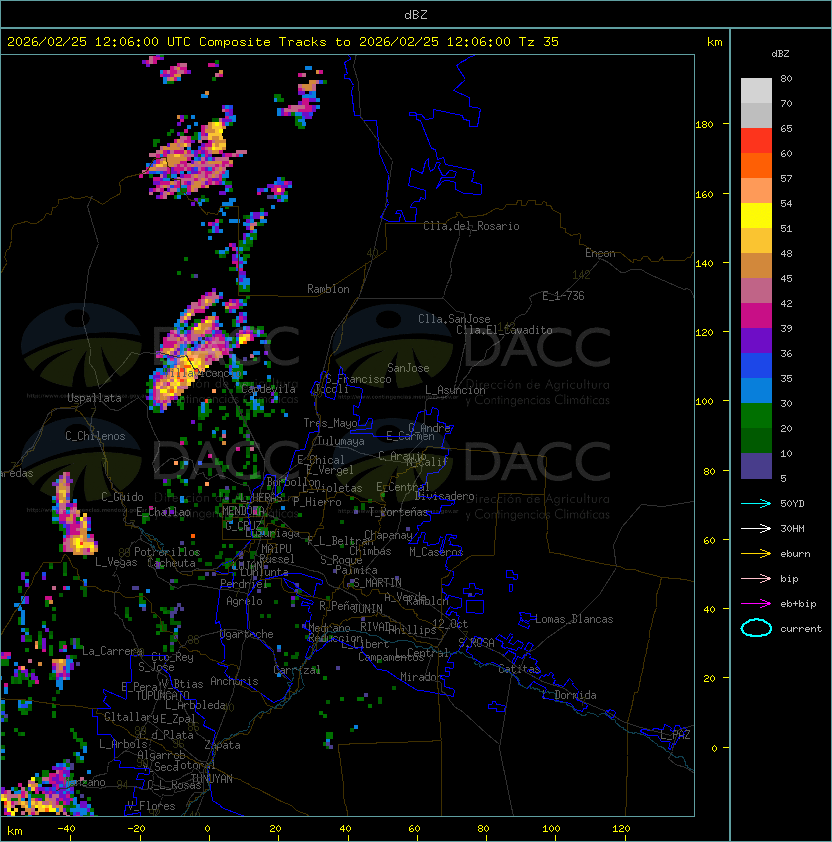The width and height of the screenshot is (832, 842).
Task: Pick the slate 5–10 dBZ swatch
Action: point(756,466)
